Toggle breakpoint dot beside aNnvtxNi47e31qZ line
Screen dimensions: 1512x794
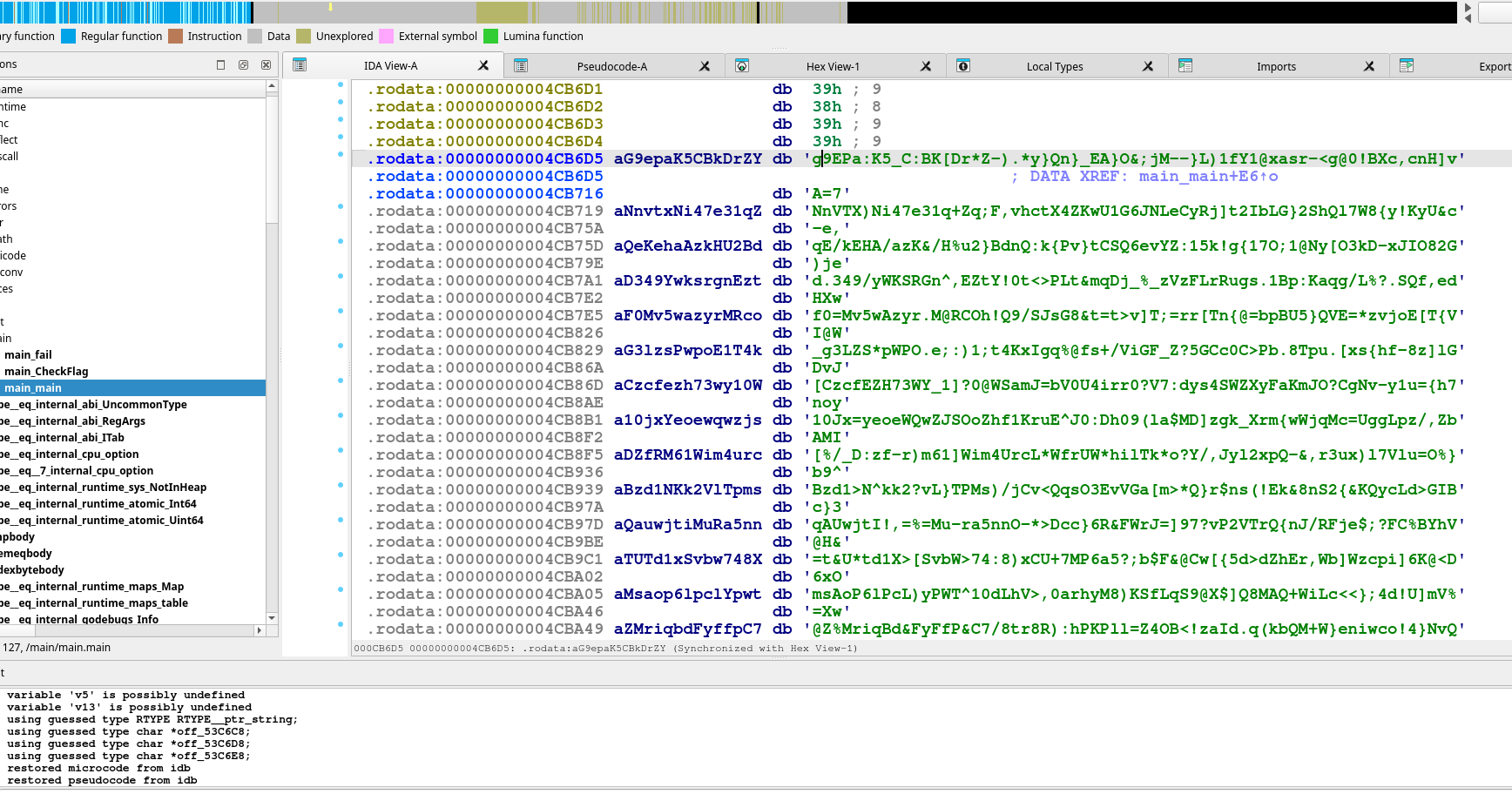(340, 206)
